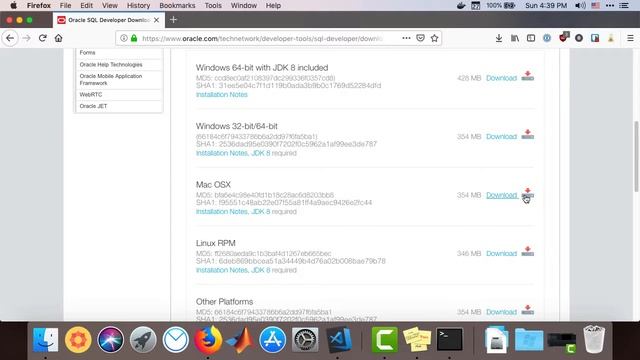Open the Edit menu
The image size is (640, 360).
(87, 5)
